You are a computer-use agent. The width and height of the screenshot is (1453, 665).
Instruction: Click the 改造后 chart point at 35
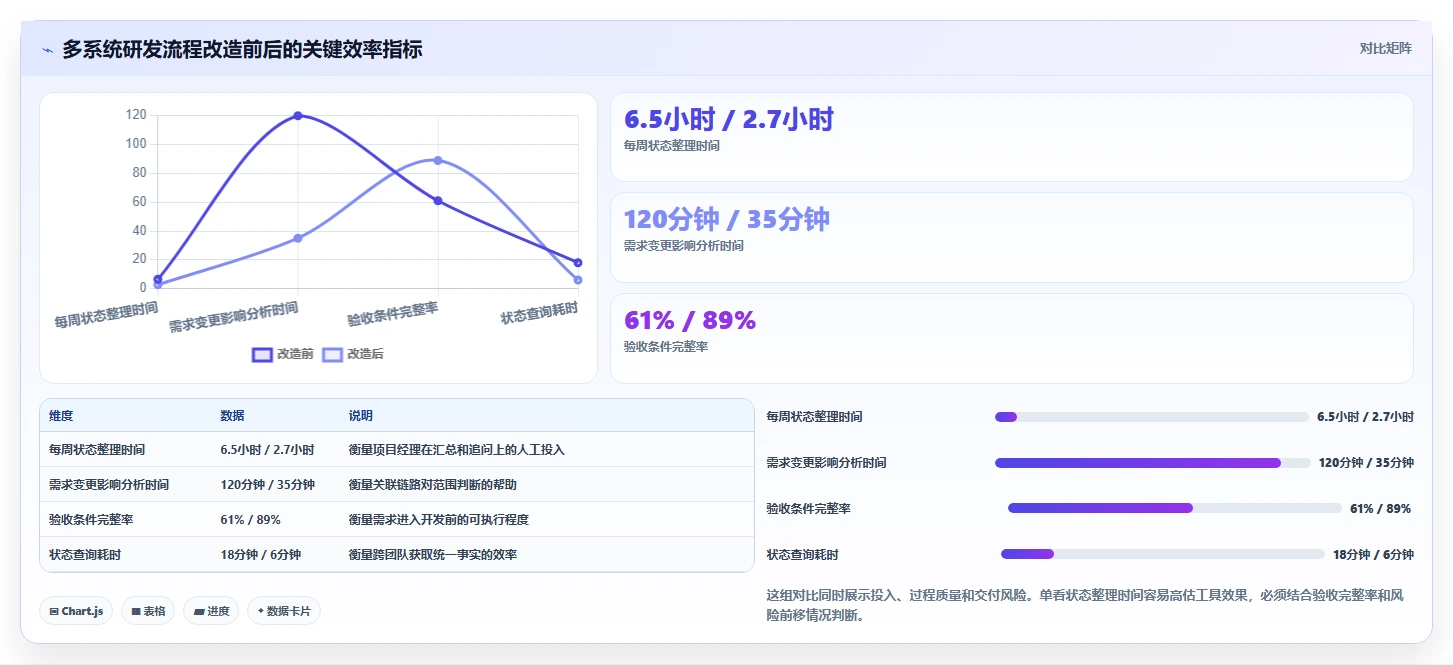pos(298,238)
